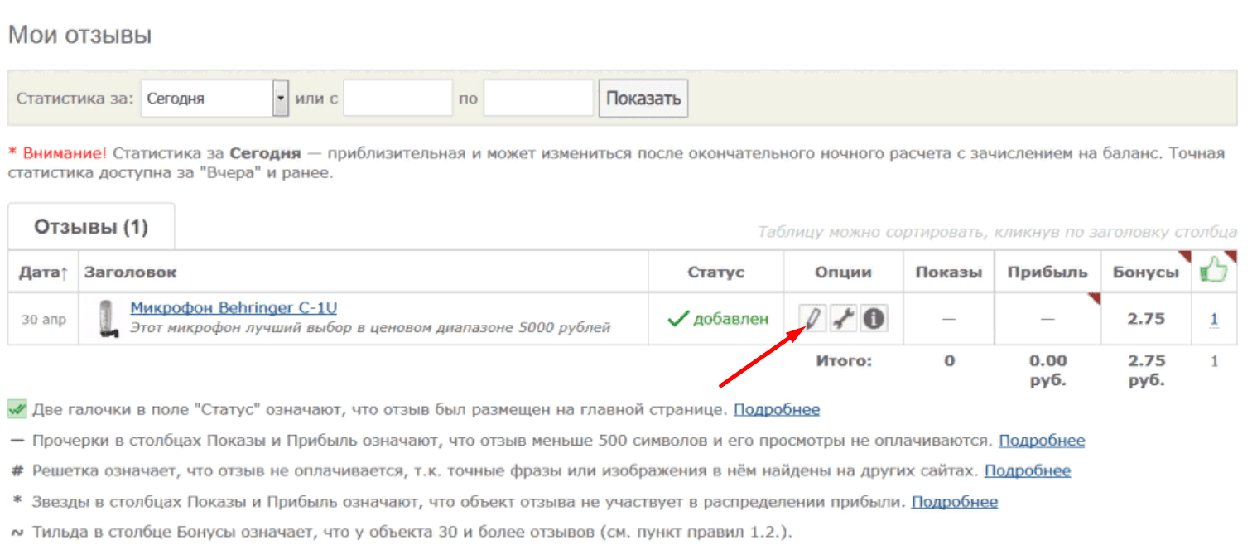
Task: Click the end date field after 'по'
Action: pos(538,99)
